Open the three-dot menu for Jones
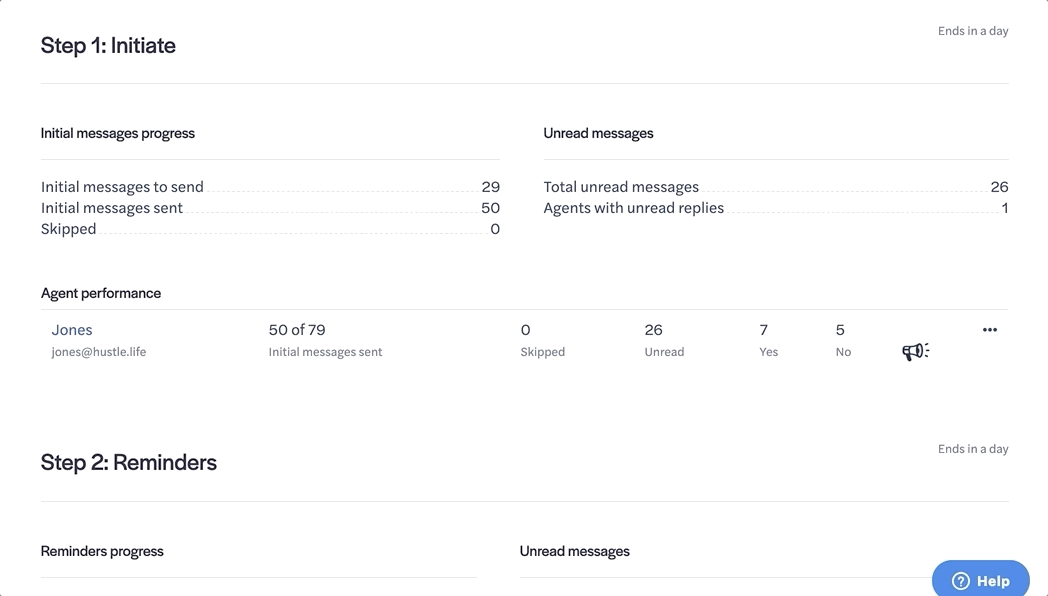The width and height of the screenshot is (1048, 596). click(990, 330)
